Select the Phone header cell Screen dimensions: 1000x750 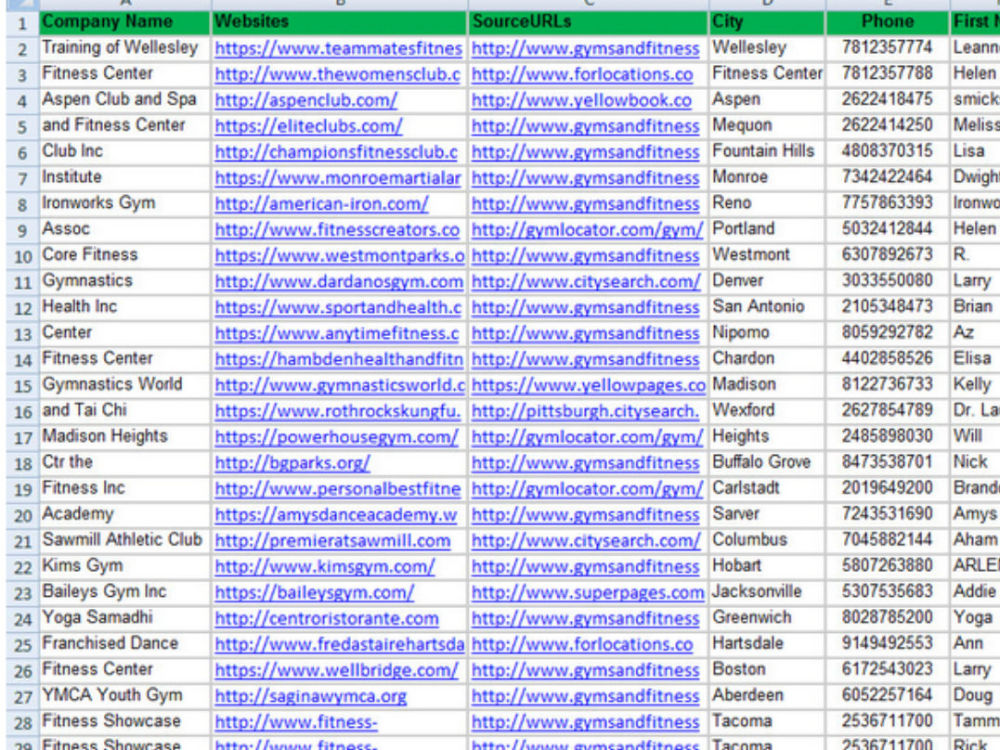click(x=888, y=22)
